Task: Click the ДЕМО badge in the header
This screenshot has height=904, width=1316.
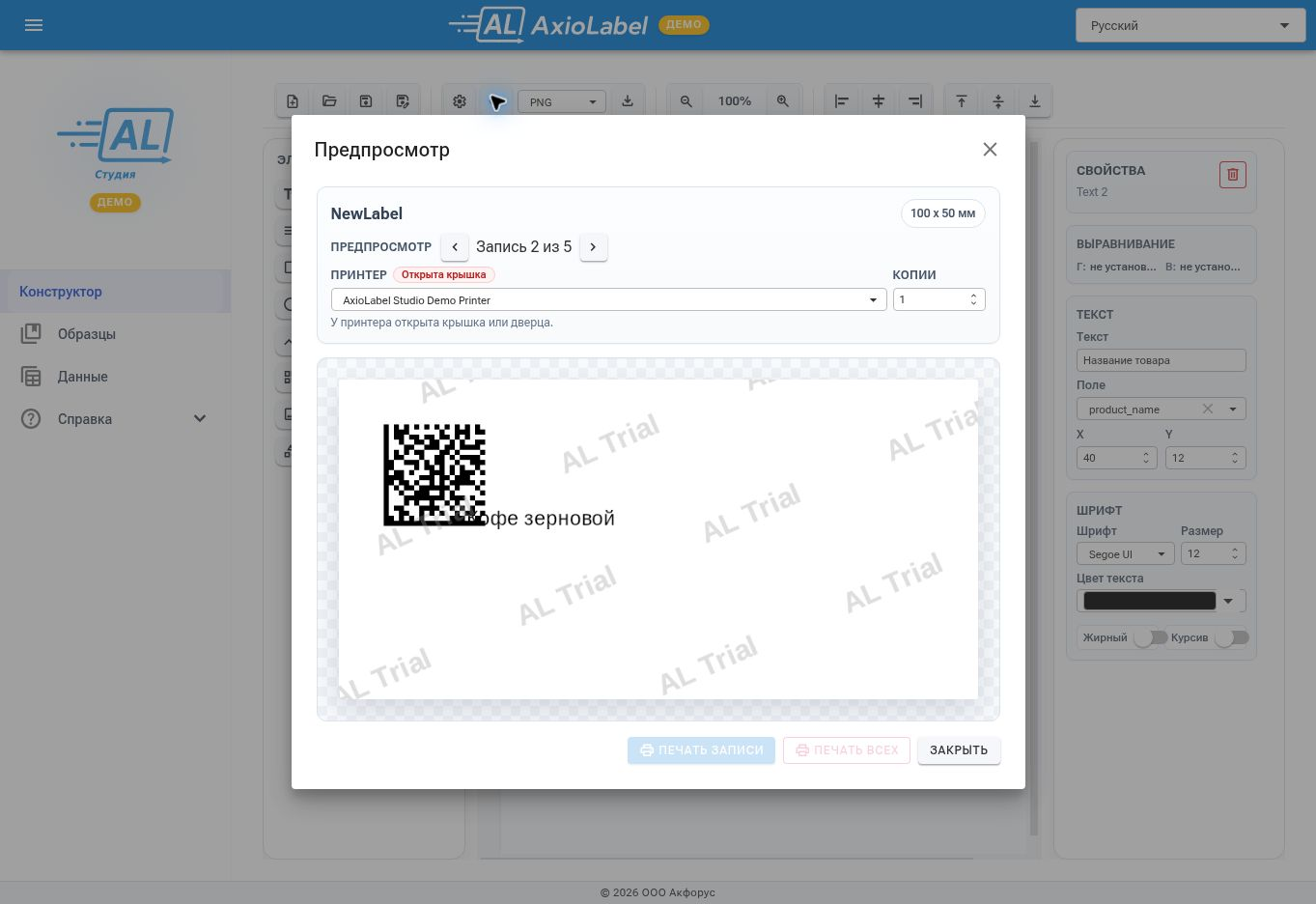Action: pos(684,25)
